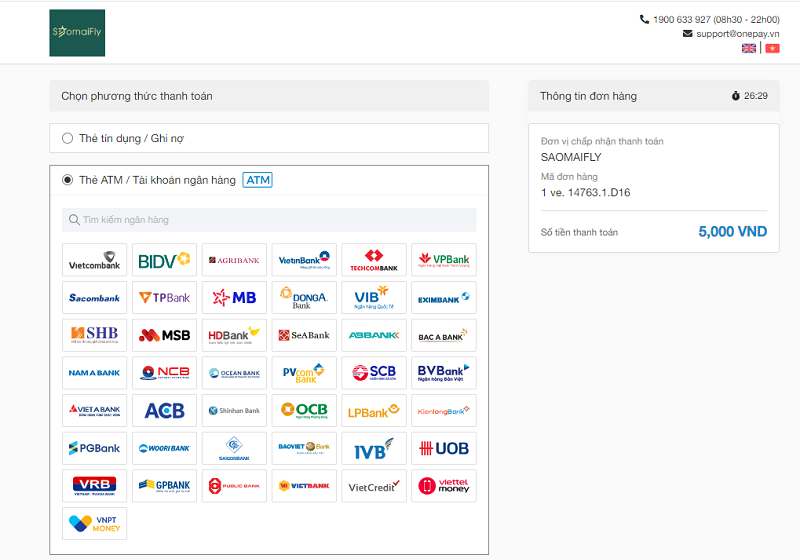Choose MSB bank tile
The width and height of the screenshot is (800, 560).
tap(164, 336)
